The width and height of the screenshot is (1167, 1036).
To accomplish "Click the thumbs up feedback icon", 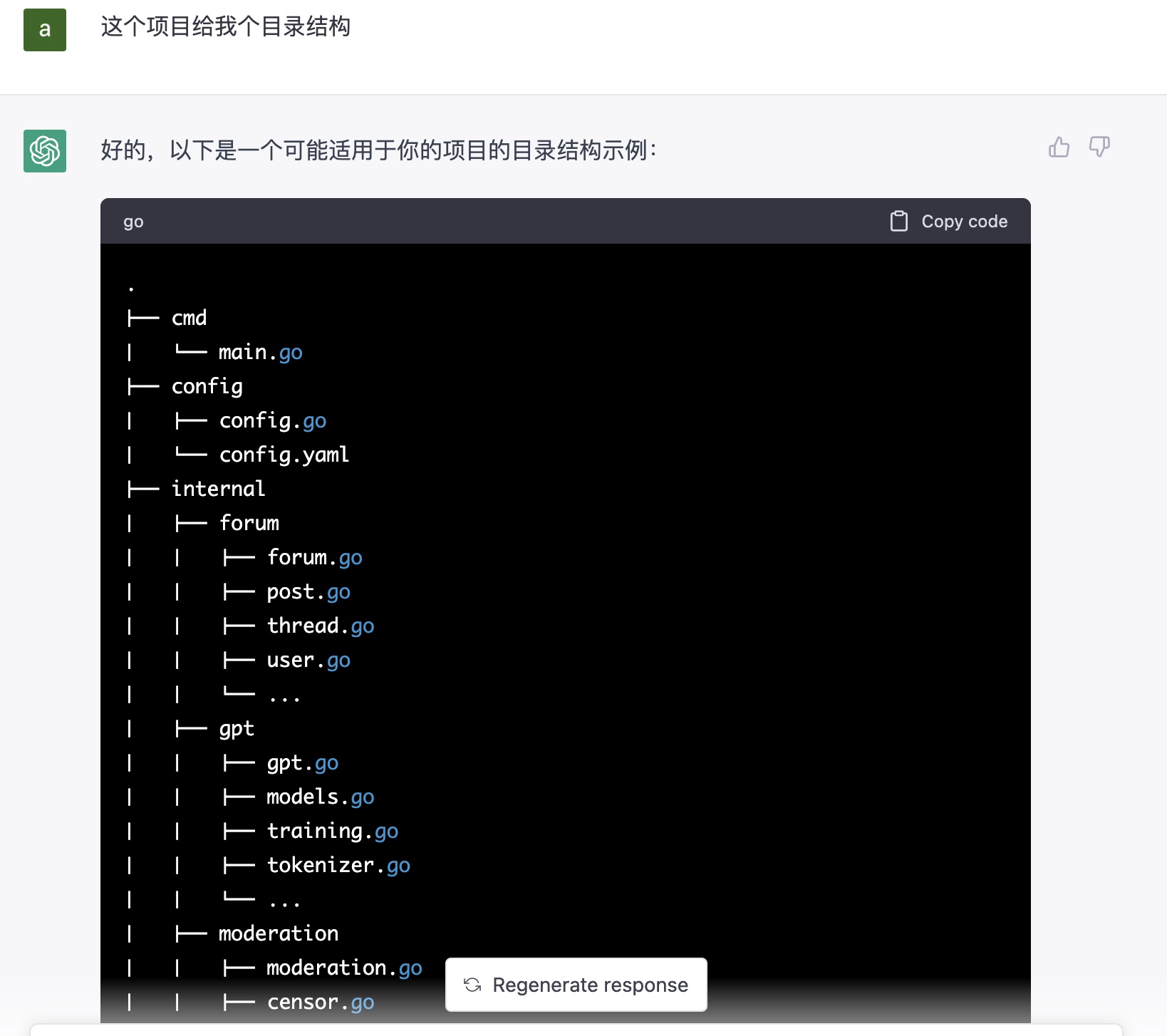I will (x=1059, y=147).
